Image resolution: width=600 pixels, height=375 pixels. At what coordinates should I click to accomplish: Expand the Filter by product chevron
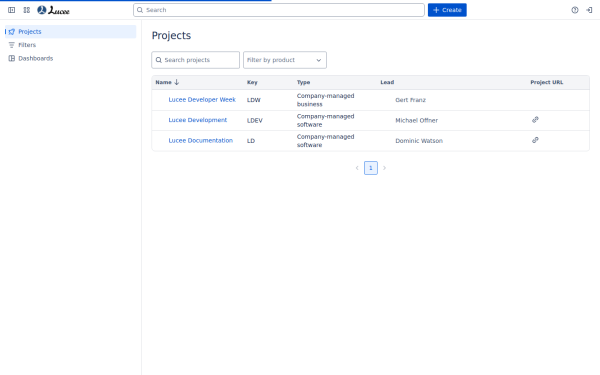[x=318, y=60]
